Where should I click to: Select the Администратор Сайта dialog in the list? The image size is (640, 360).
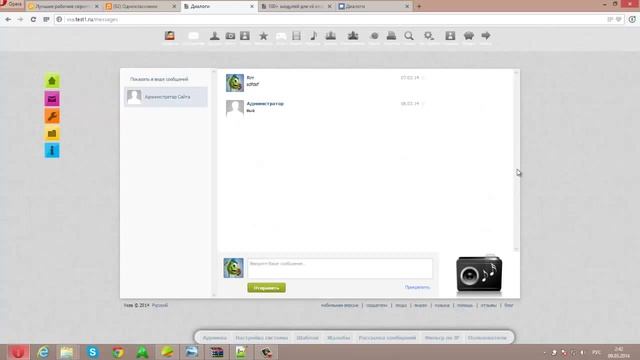point(166,97)
